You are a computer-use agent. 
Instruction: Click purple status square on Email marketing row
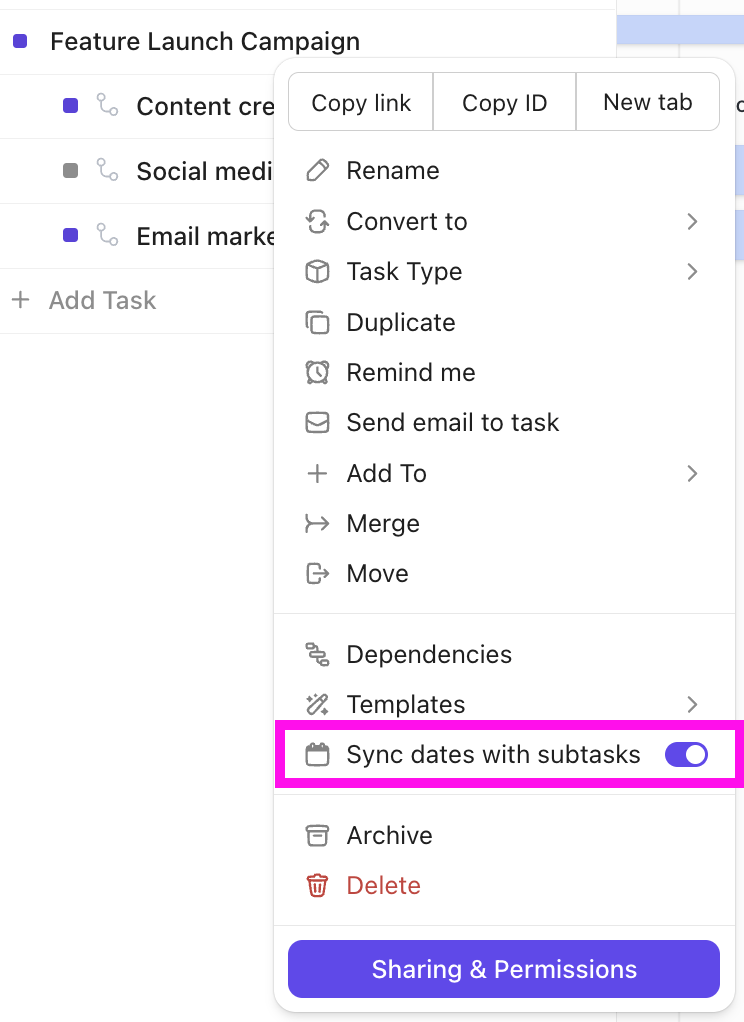(70, 235)
